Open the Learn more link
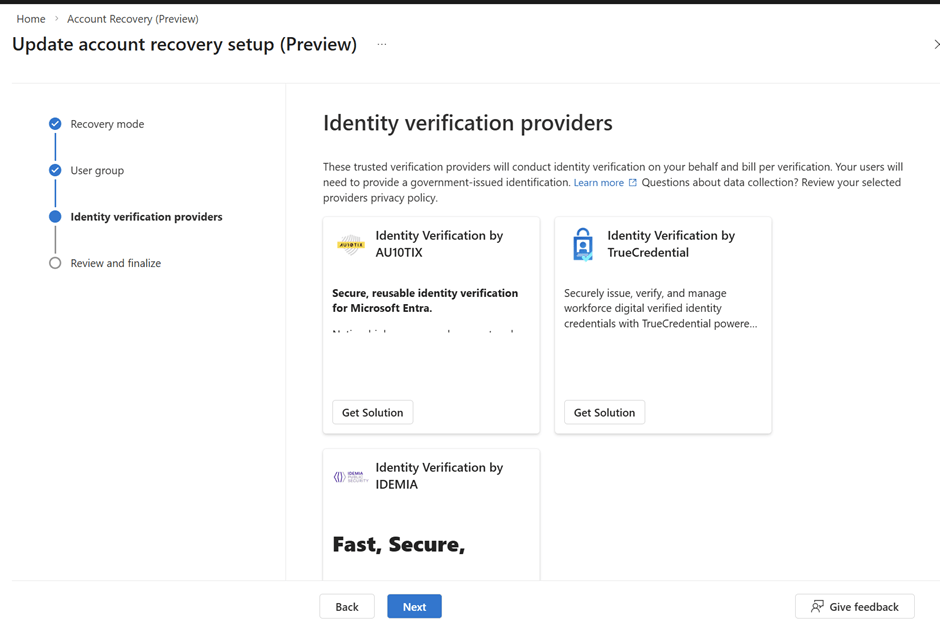Image resolution: width=940 pixels, height=633 pixels. pos(598,183)
